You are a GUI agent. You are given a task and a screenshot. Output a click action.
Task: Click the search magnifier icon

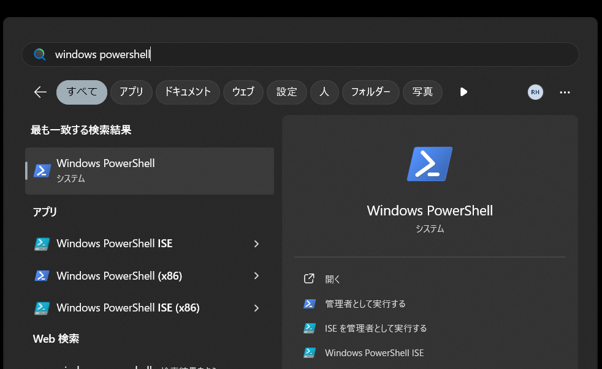point(40,55)
